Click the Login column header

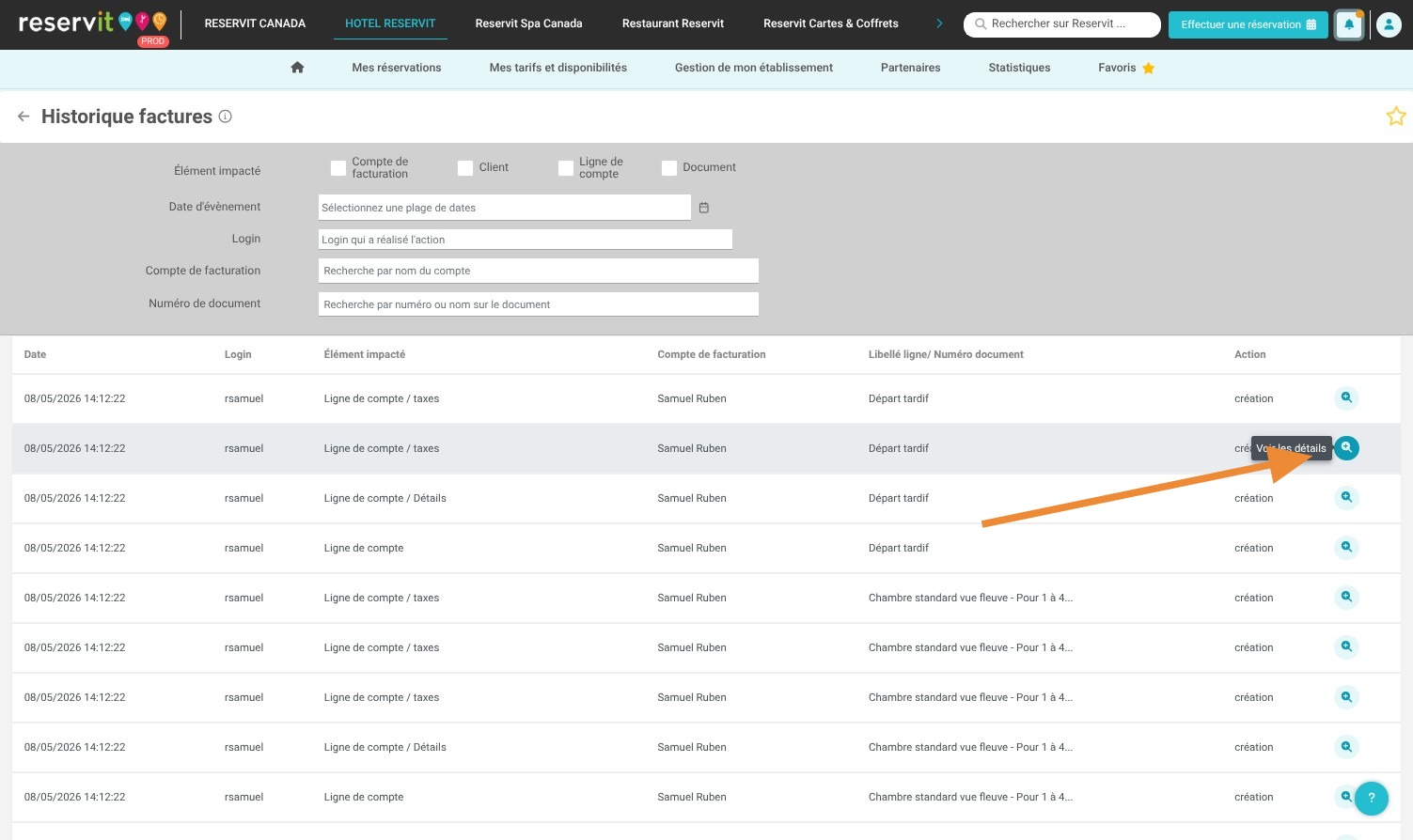[238, 354]
